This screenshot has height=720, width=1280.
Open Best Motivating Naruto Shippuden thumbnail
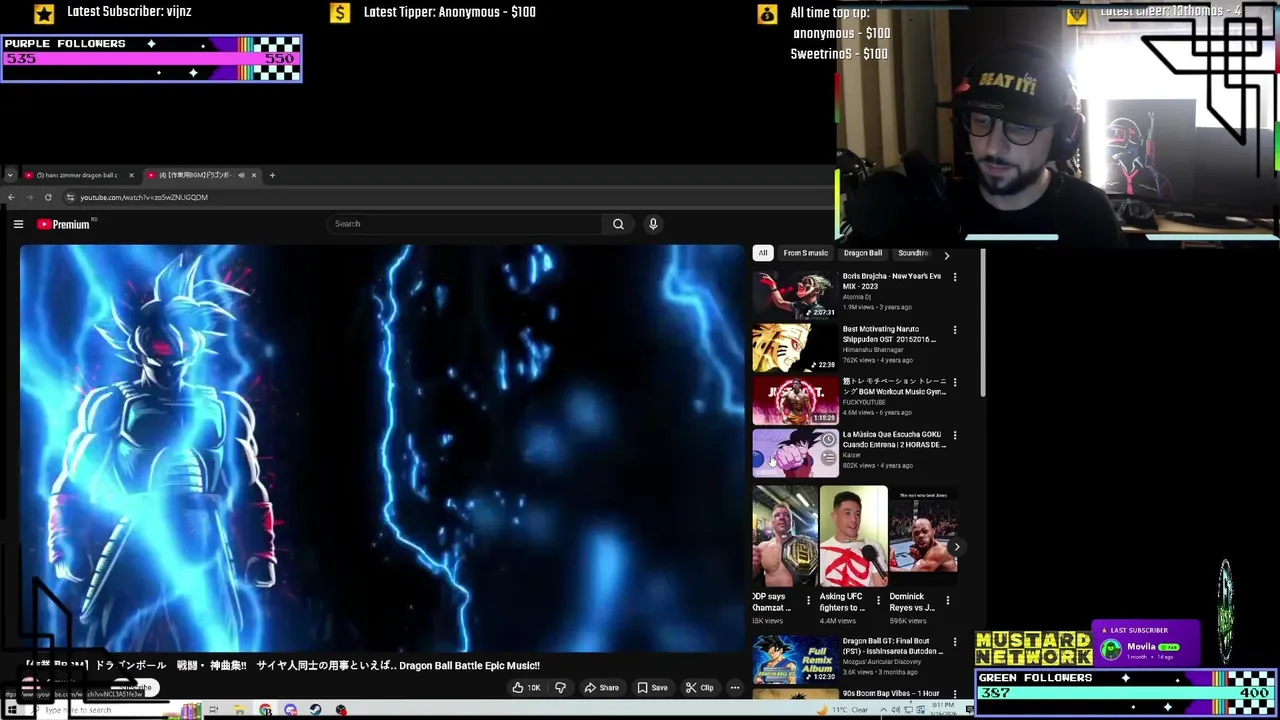(795, 347)
